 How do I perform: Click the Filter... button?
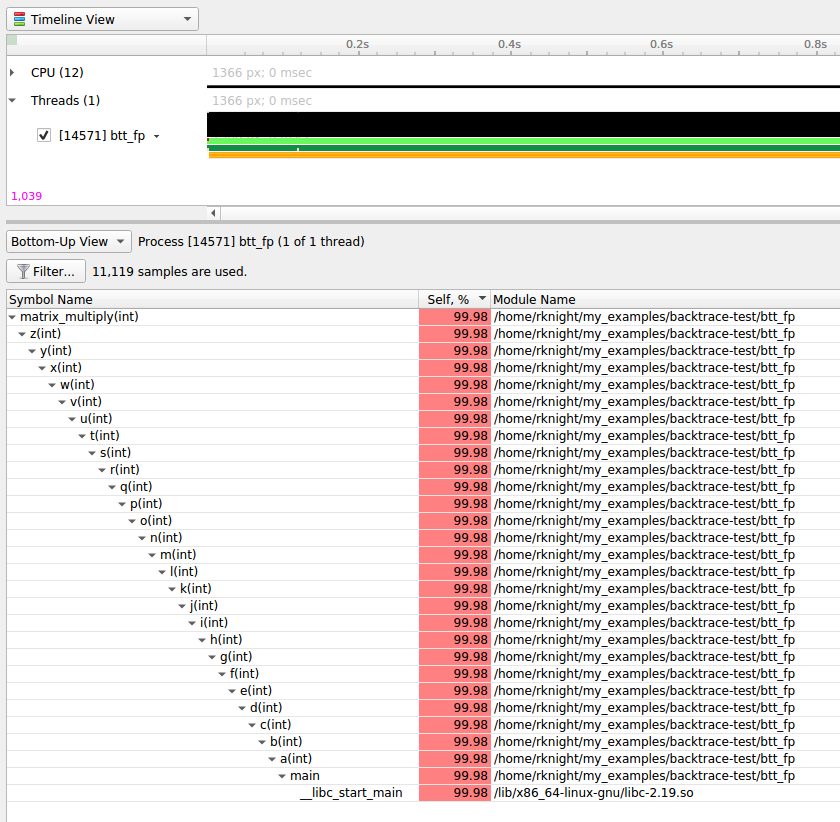point(46,270)
